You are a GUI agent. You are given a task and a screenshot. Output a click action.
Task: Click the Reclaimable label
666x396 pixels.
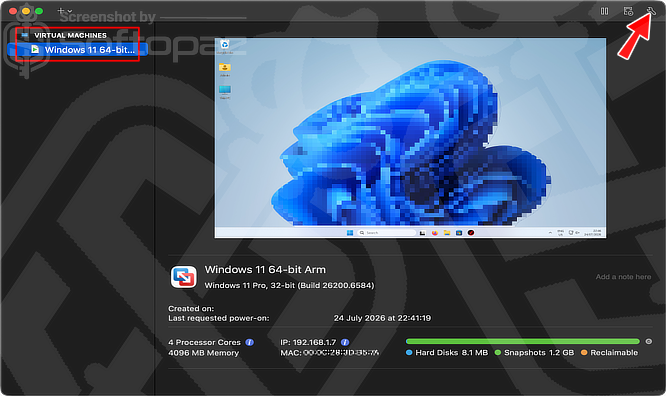click(614, 352)
